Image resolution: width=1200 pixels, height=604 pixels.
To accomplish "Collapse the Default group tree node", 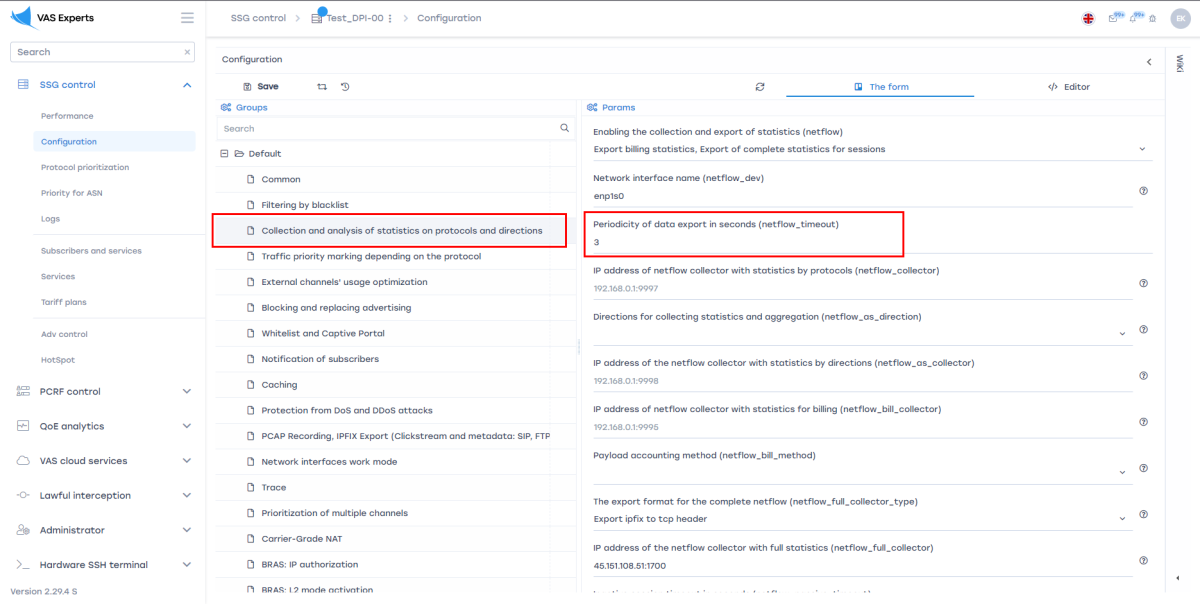I will point(225,154).
